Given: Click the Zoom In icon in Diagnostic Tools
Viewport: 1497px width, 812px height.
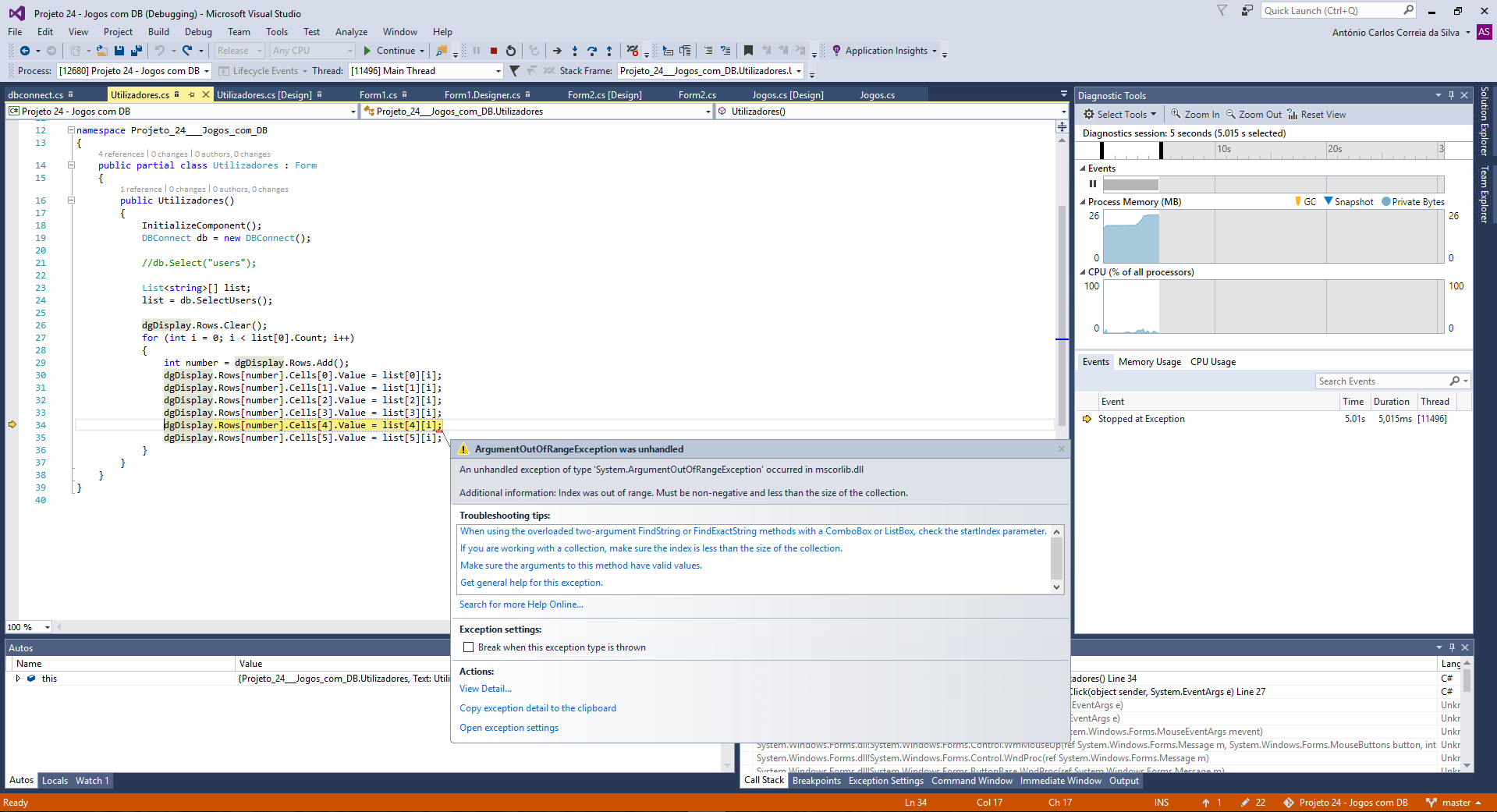Looking at the screenshot, I should point(1176,114).
